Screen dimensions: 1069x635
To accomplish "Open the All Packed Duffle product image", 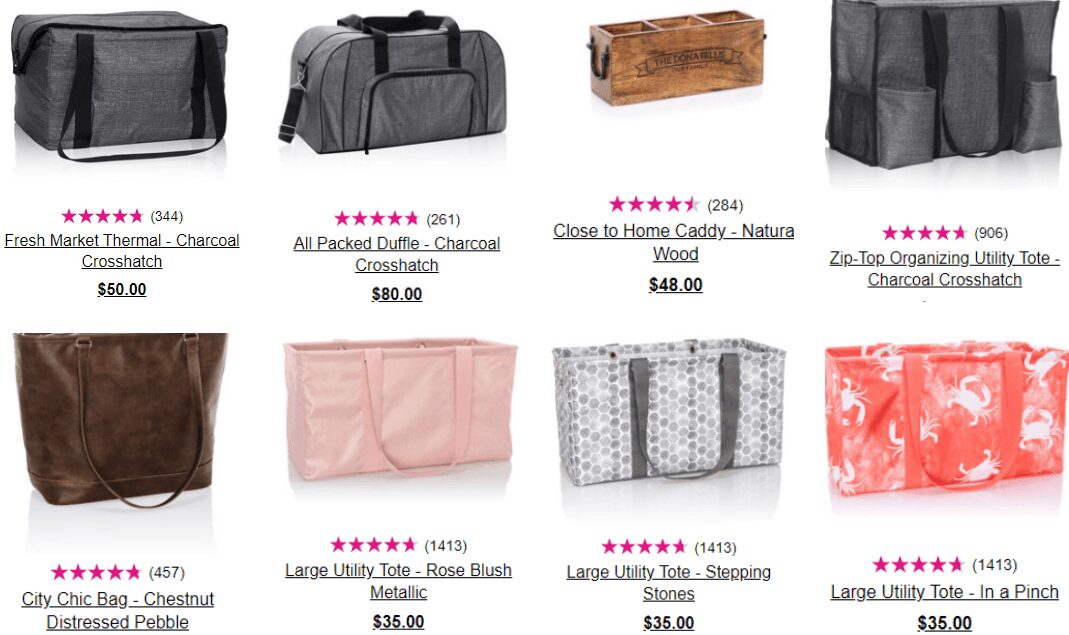I will click(x=393, y=83).
